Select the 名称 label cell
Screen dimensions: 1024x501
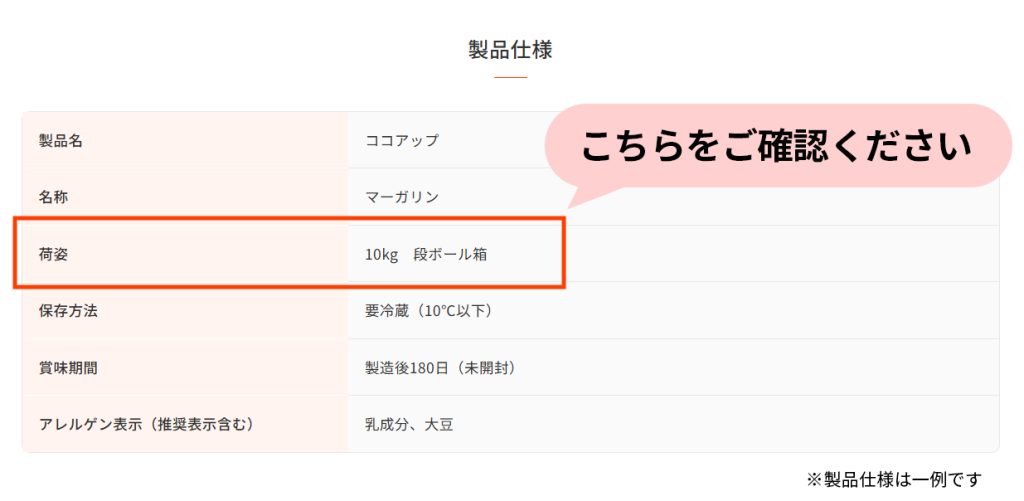coord(185,197)
